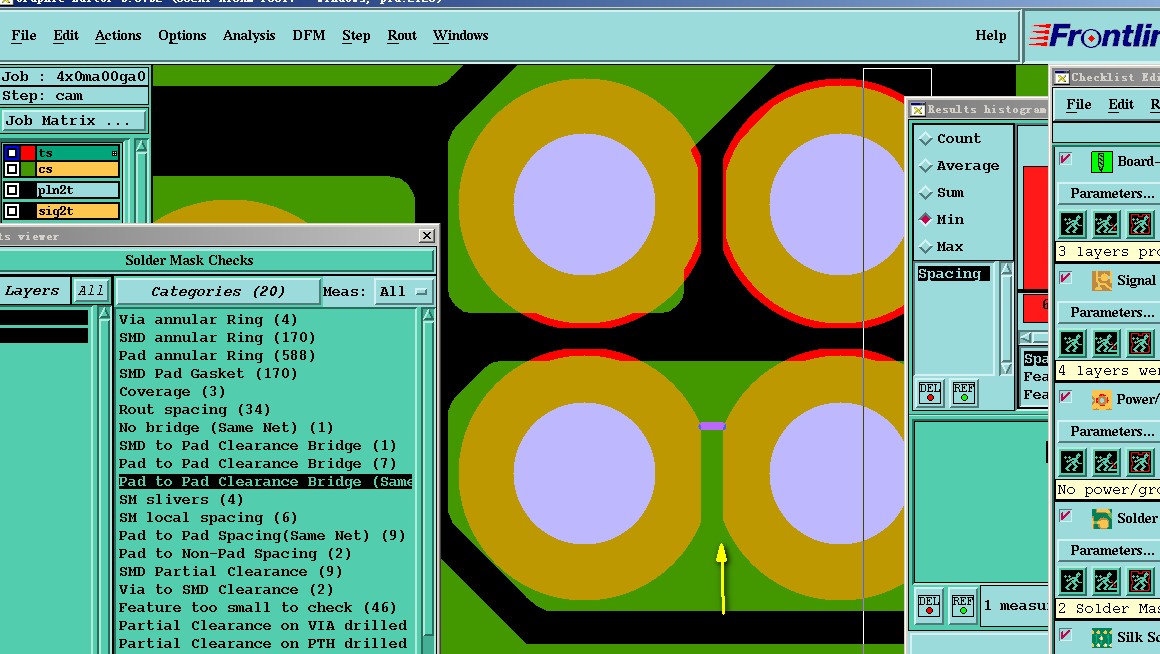Click first run icon under Board checklist item
The height and width of the screenshot is (654, 1160).
tap(1072, 223)
